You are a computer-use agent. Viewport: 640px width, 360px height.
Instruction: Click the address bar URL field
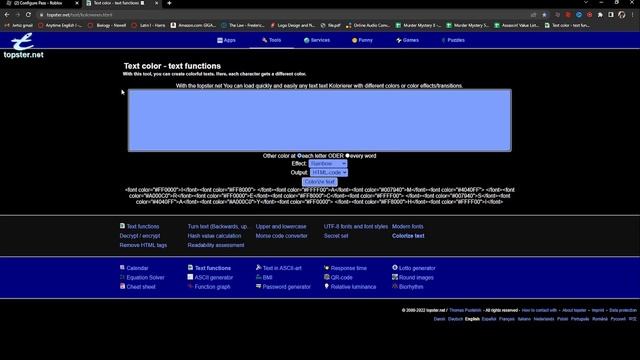282,15
